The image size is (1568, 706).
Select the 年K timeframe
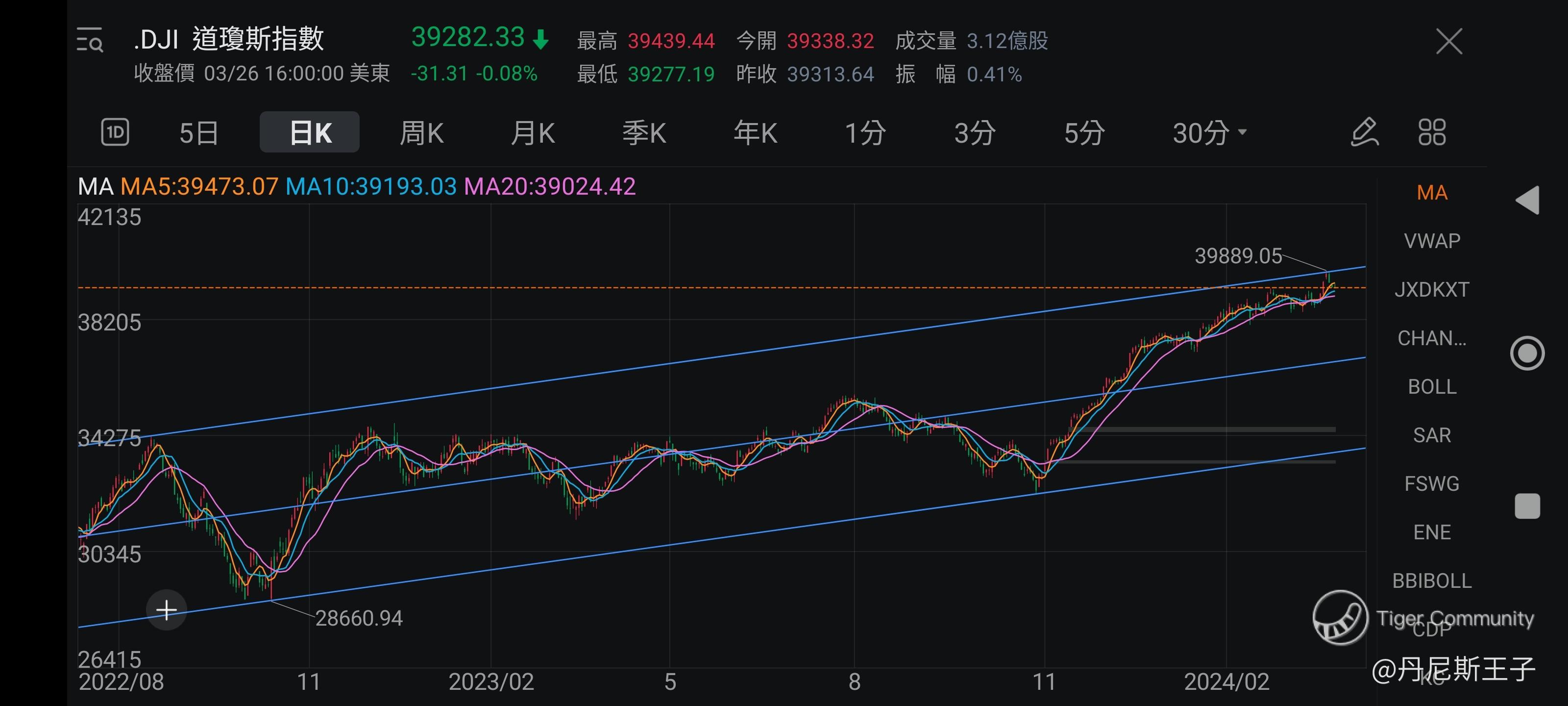tap(755, 133)
